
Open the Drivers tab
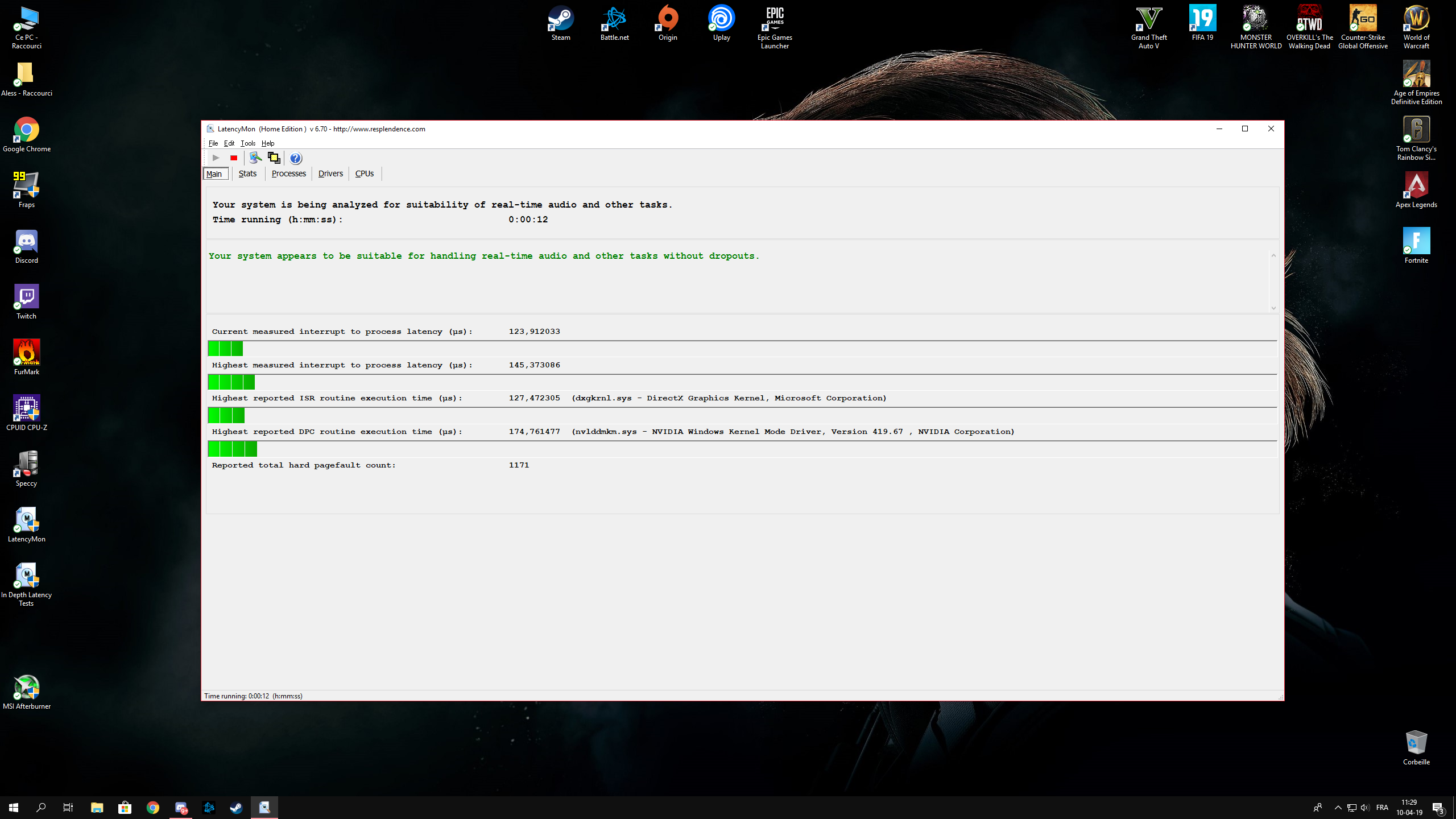coord(330,173)
